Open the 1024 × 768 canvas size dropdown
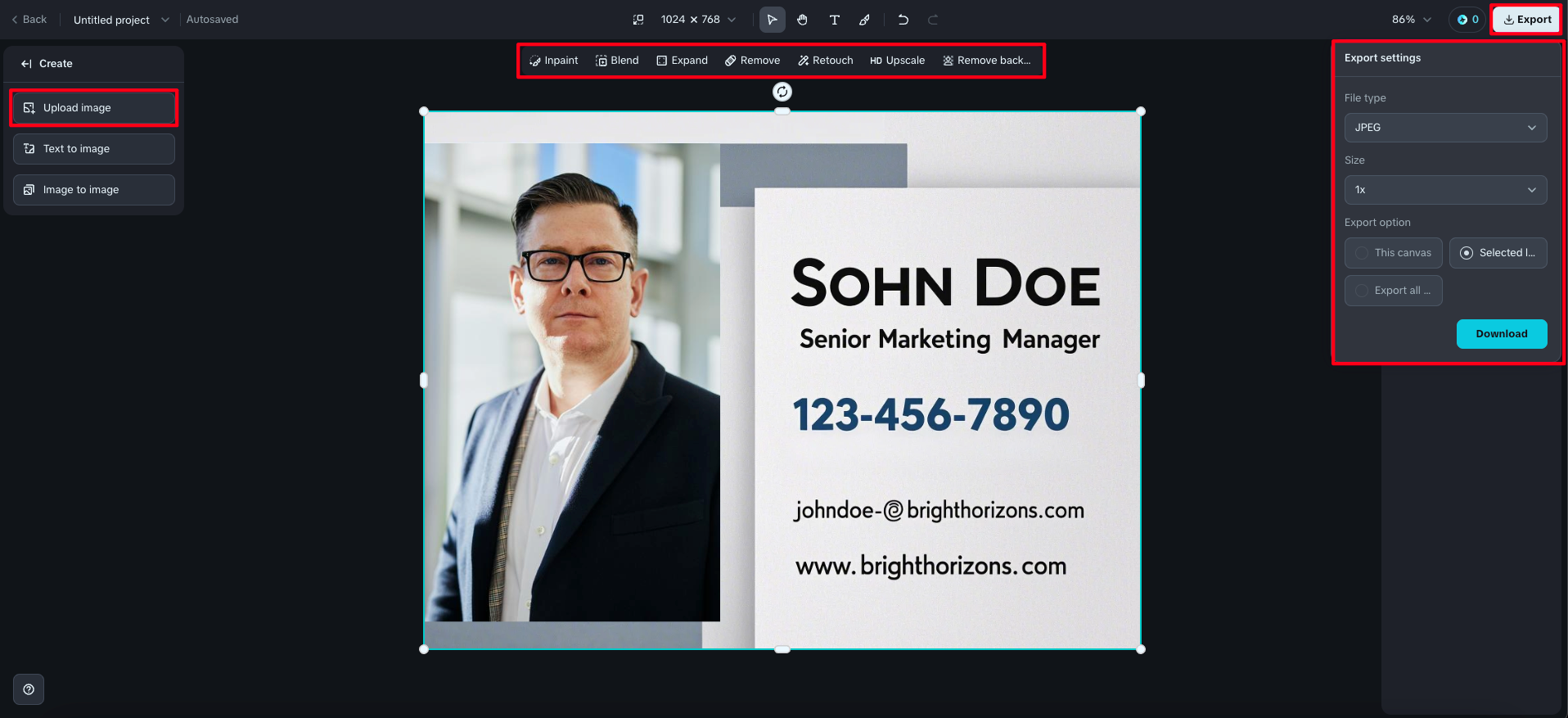The image size is (1568, 718). (698, 20)
